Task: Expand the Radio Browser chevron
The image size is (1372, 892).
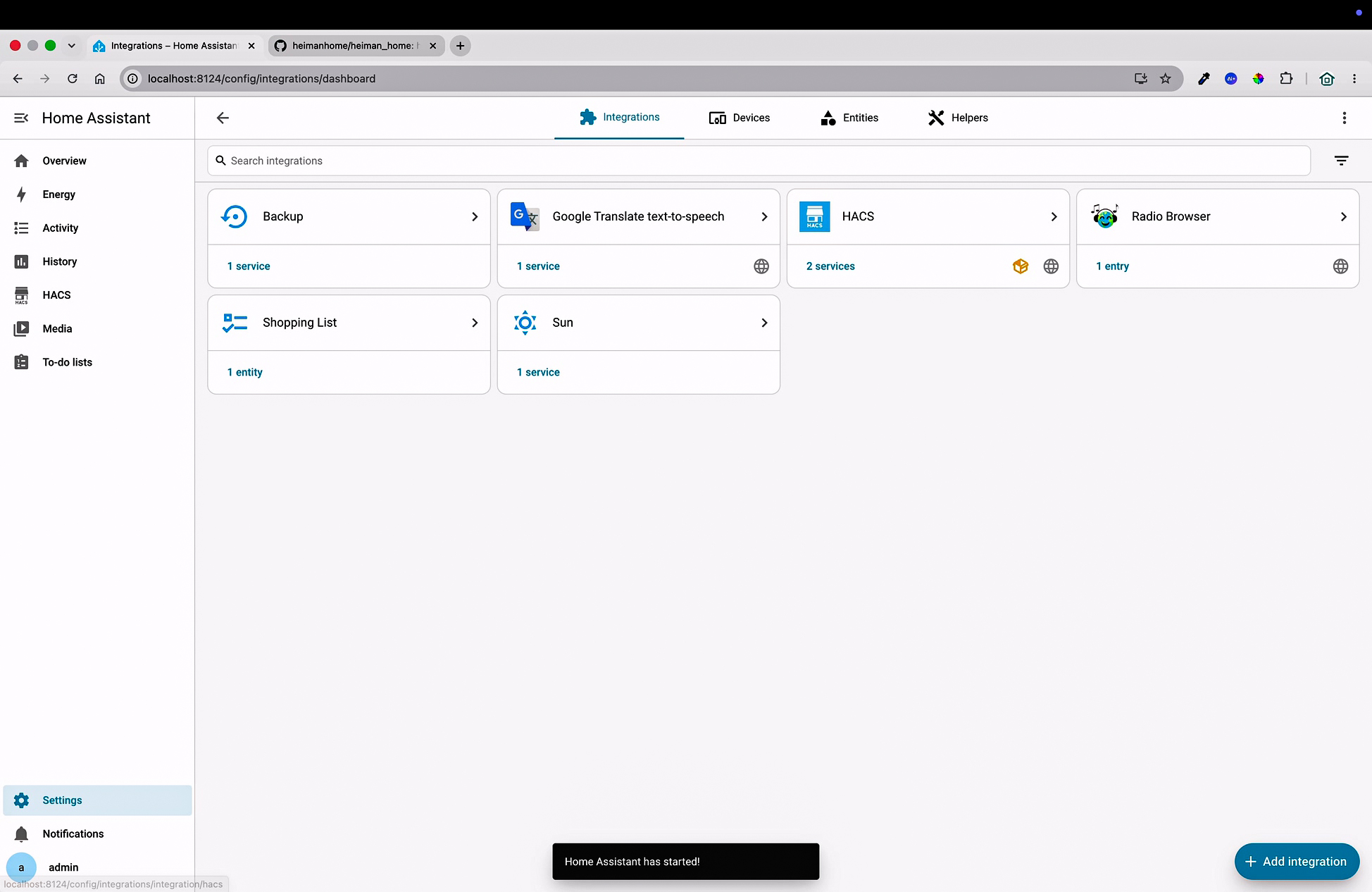Action: tap(1343, 217)
